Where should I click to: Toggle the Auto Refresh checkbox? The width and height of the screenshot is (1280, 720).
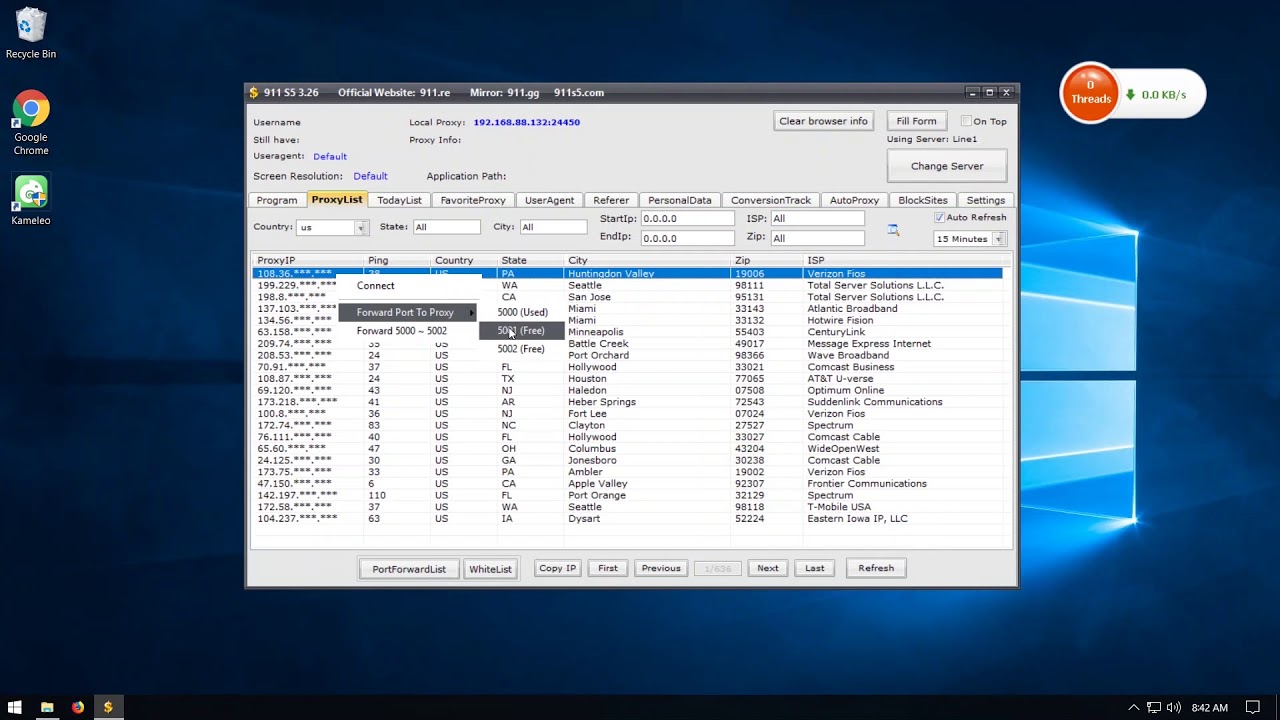pyautogui.click(x=939, y=217)
